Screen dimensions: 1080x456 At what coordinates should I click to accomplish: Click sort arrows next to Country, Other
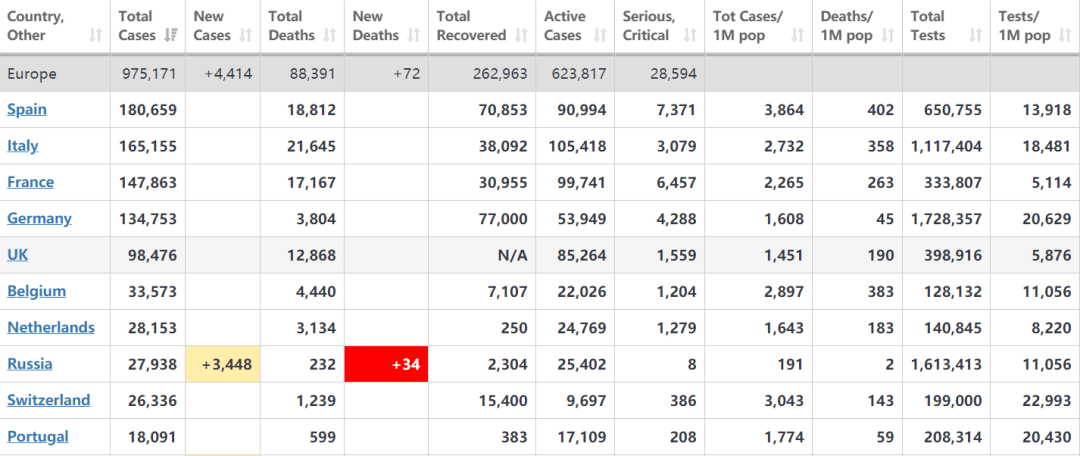pyautogui.click(x=96, y=36)
